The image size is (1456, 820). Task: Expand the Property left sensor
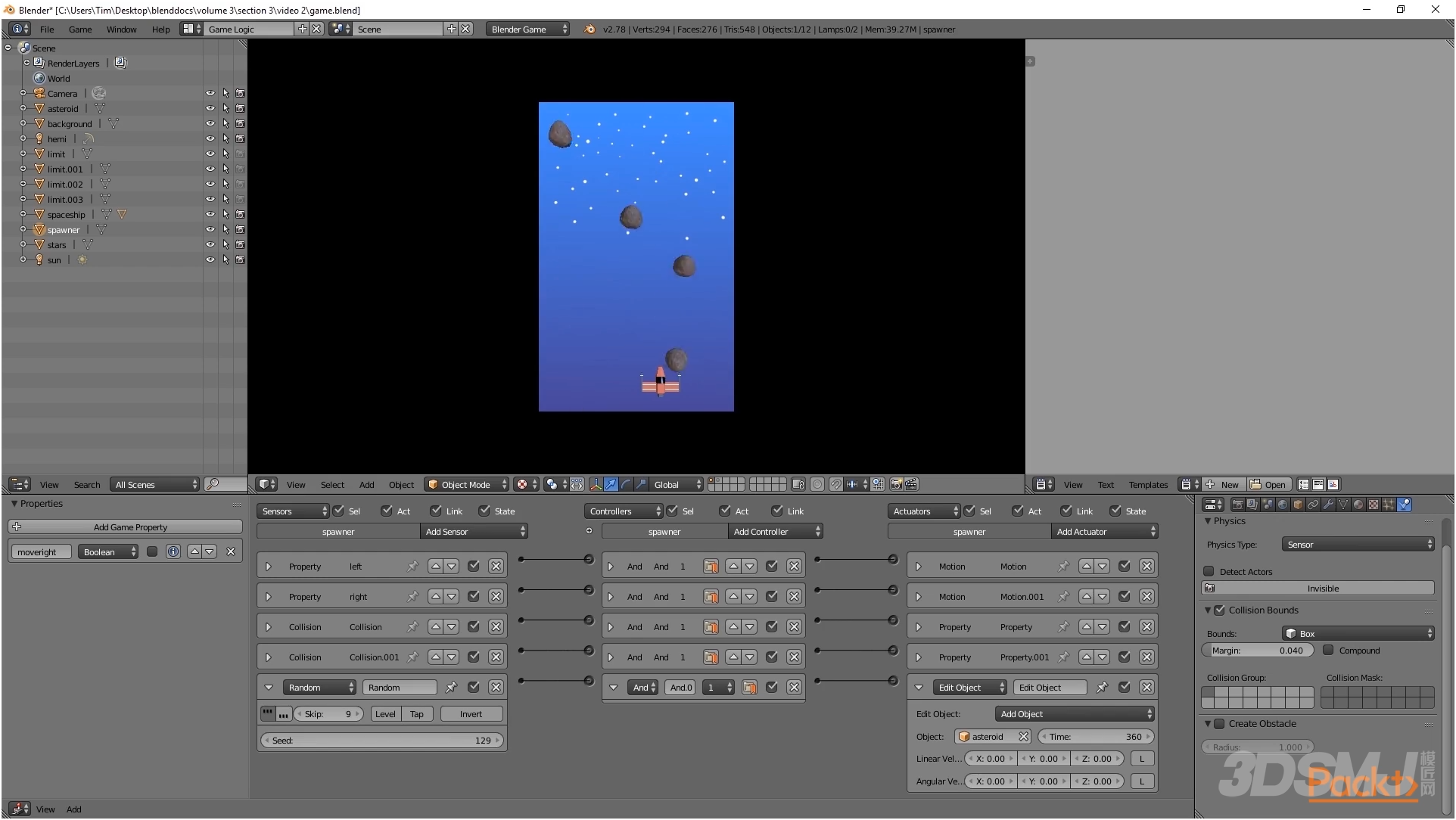pos(268,567)
